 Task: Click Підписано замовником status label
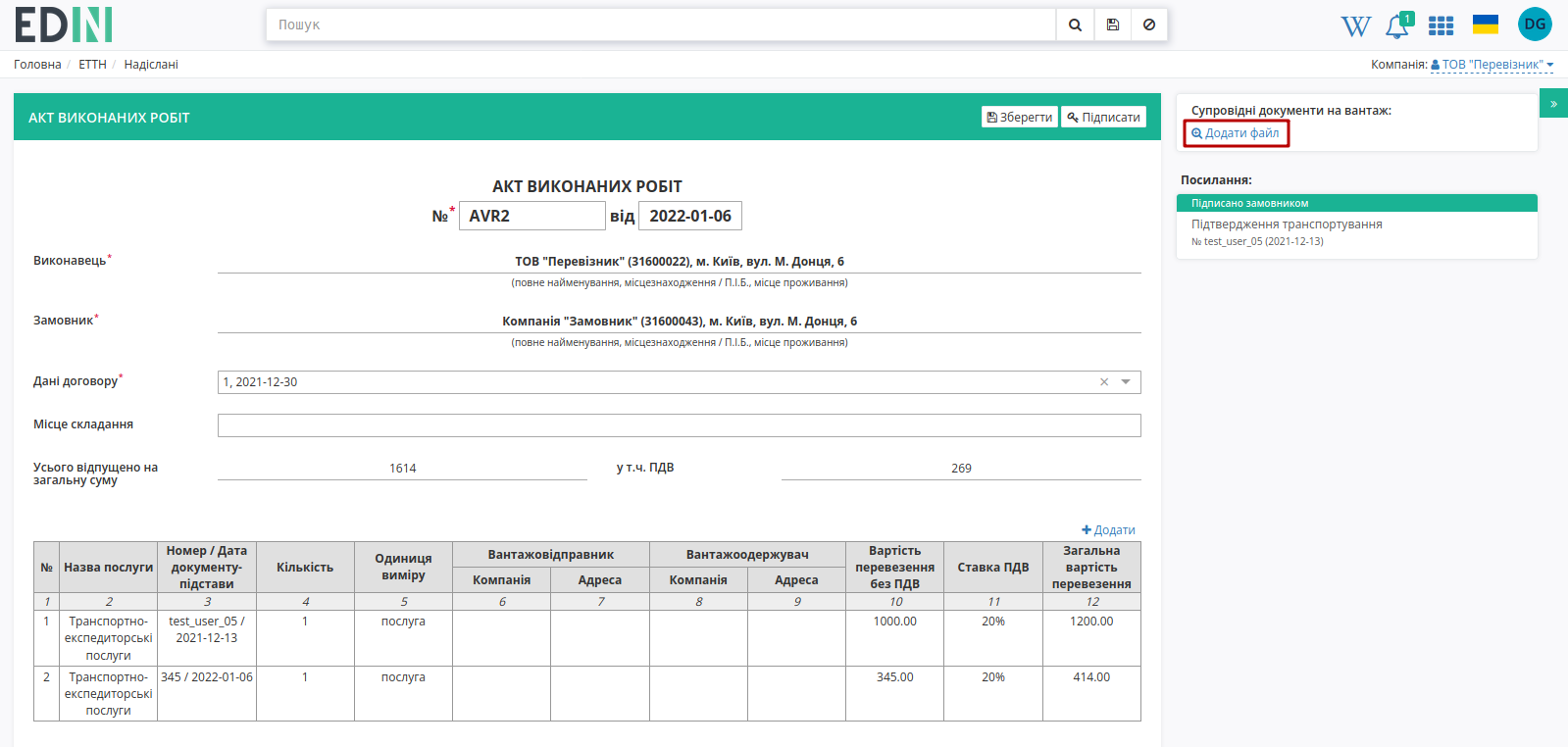pos(1249,204)
